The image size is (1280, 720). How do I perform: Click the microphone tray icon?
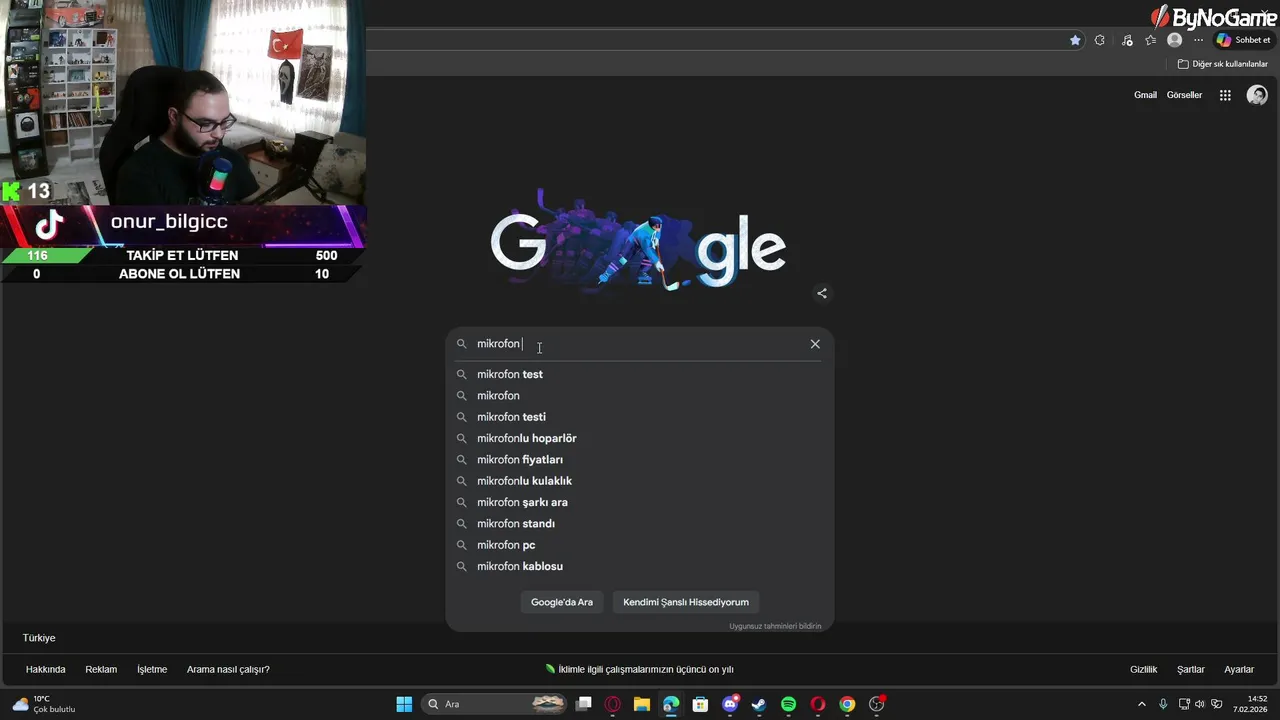[1163, 704]
